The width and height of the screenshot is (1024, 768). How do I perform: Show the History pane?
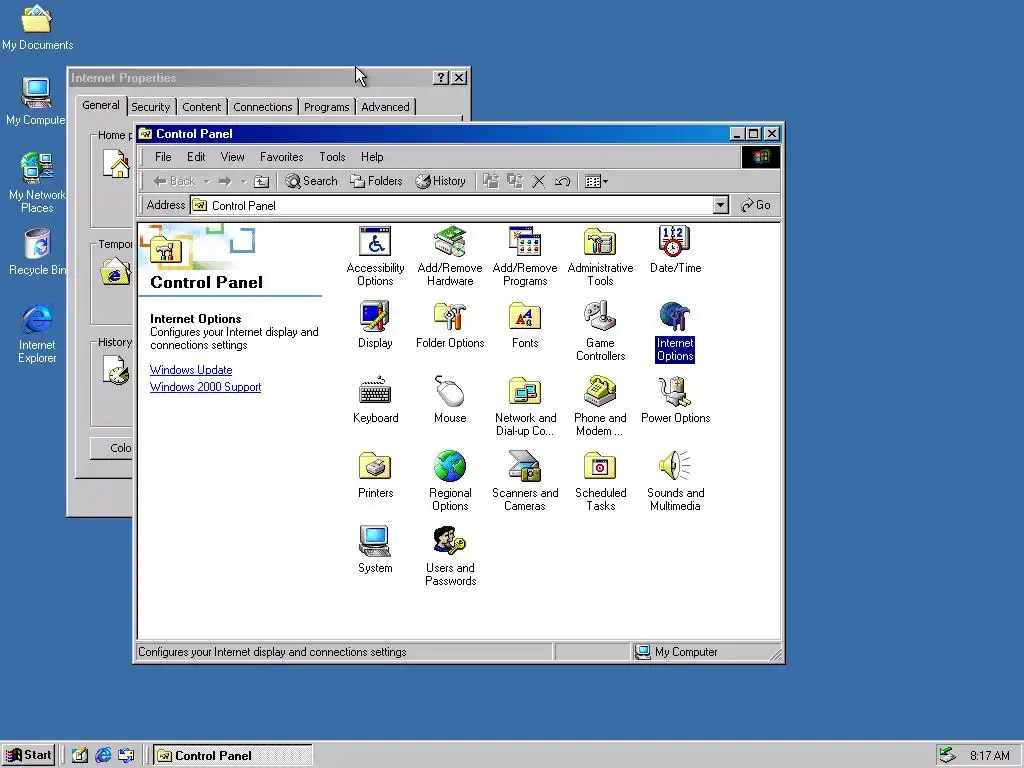click(441, 181)
